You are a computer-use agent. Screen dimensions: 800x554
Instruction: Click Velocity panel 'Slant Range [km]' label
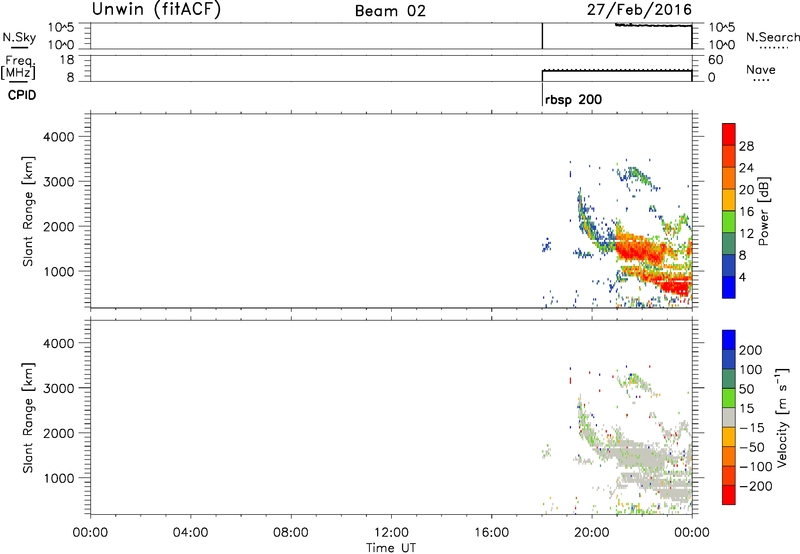coord(28,417)
